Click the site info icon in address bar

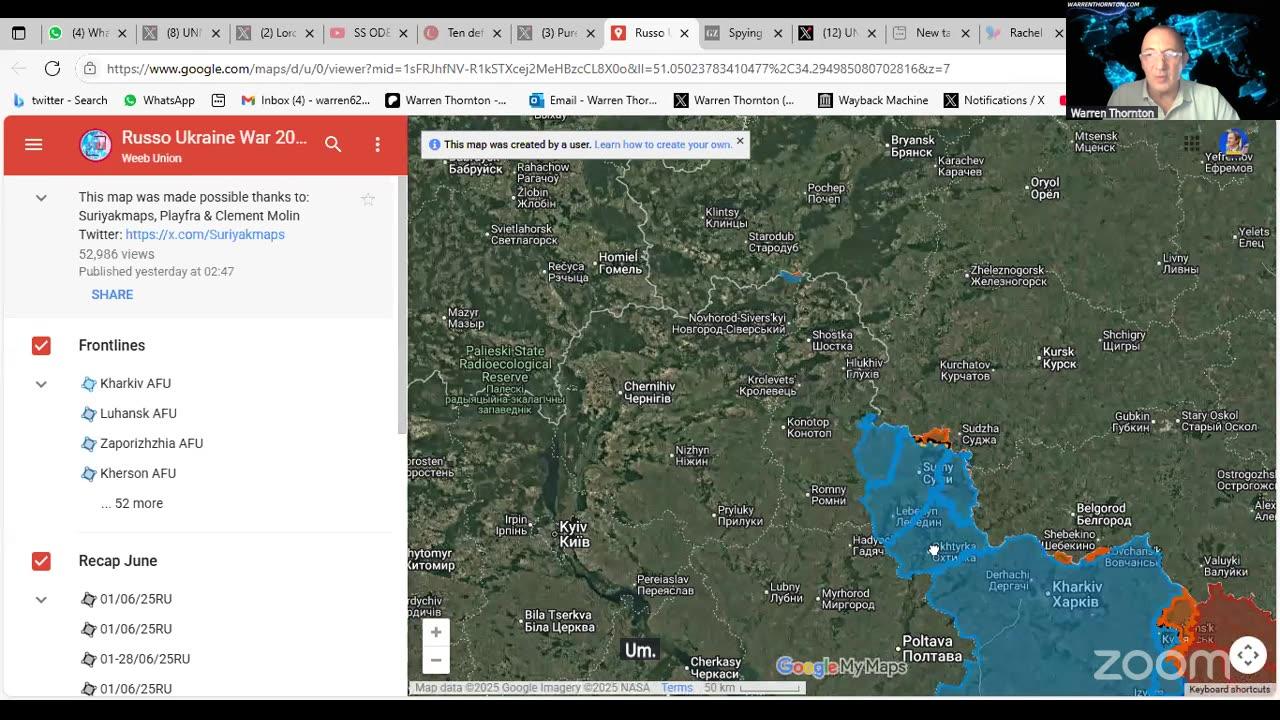tap(90, 68)
